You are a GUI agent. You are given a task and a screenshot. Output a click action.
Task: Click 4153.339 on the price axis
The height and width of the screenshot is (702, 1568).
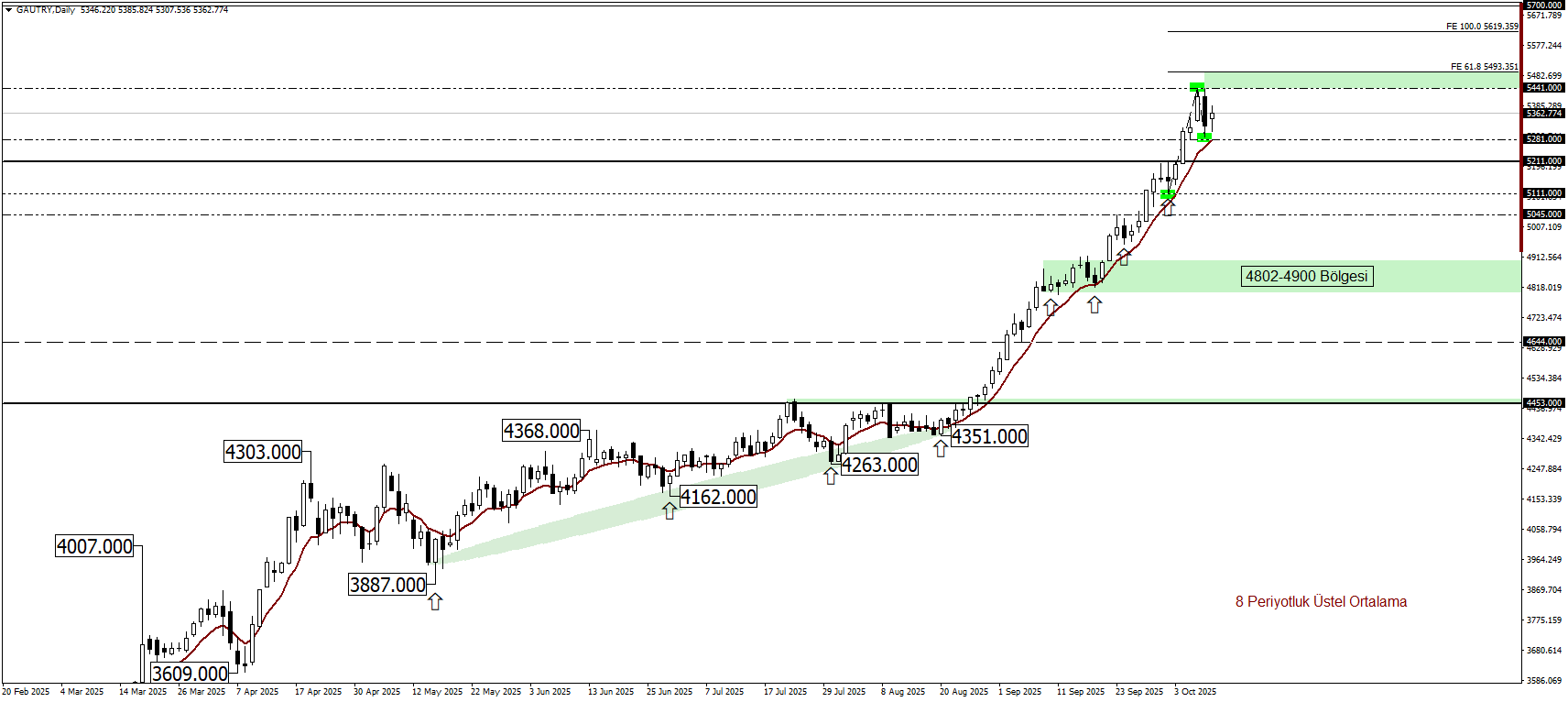point(1544,499)
